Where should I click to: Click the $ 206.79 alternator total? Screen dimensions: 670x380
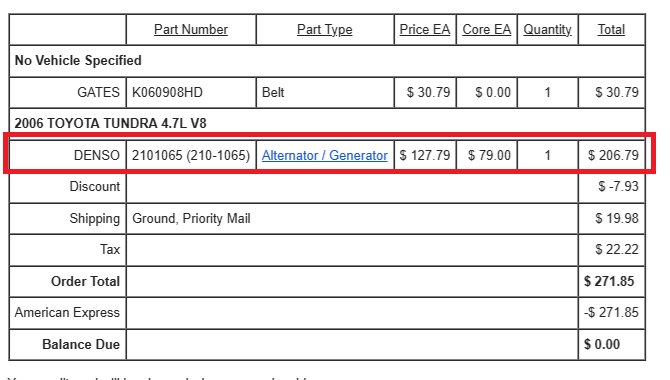(x=613, y=155)
